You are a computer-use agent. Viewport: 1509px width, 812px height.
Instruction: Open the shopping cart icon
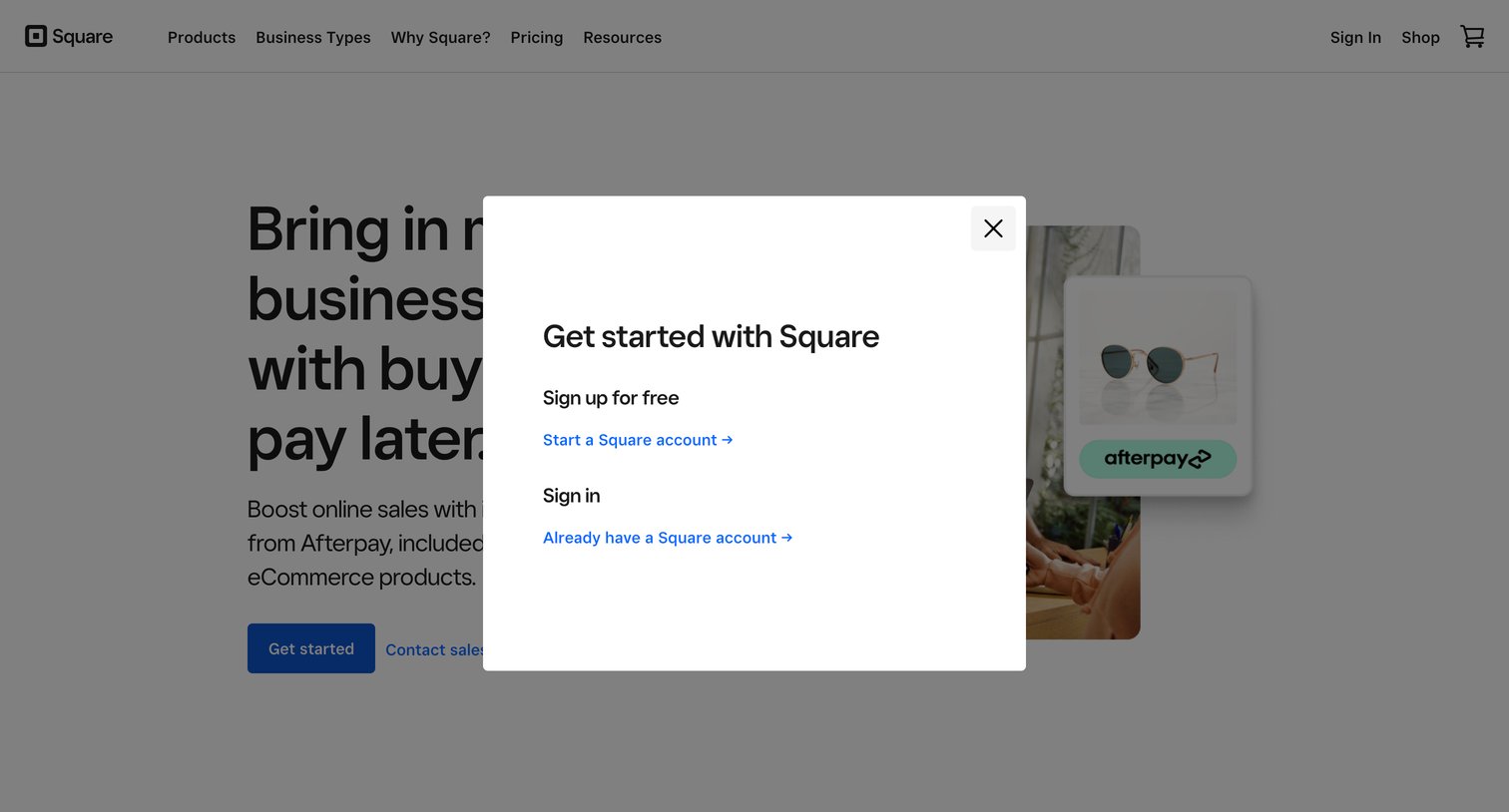(x=1472, y=37)
